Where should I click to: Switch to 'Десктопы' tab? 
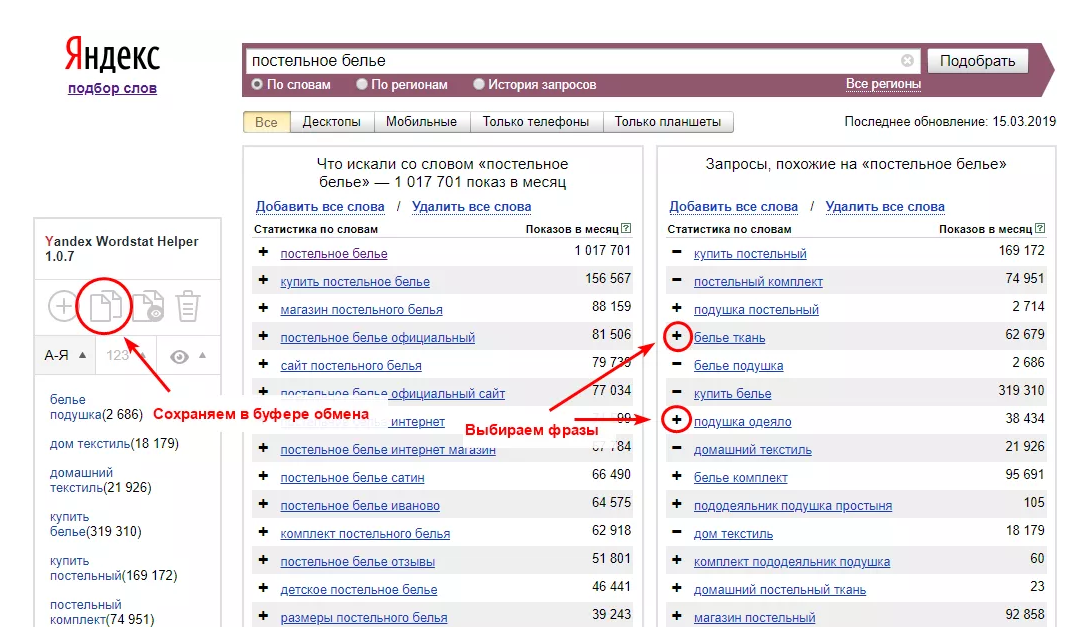331,122
